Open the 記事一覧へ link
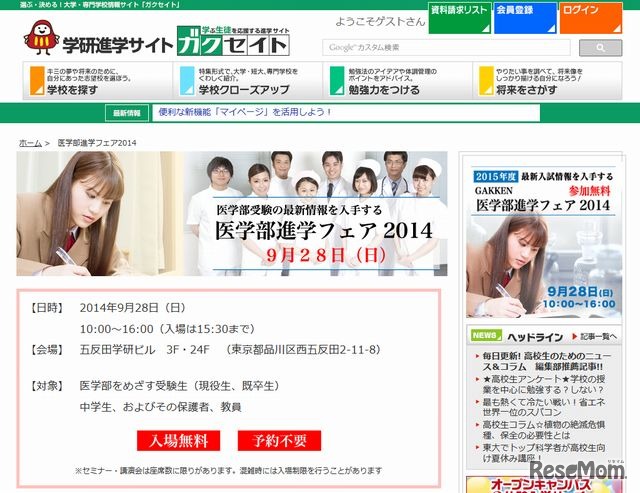 click(595, 337)
